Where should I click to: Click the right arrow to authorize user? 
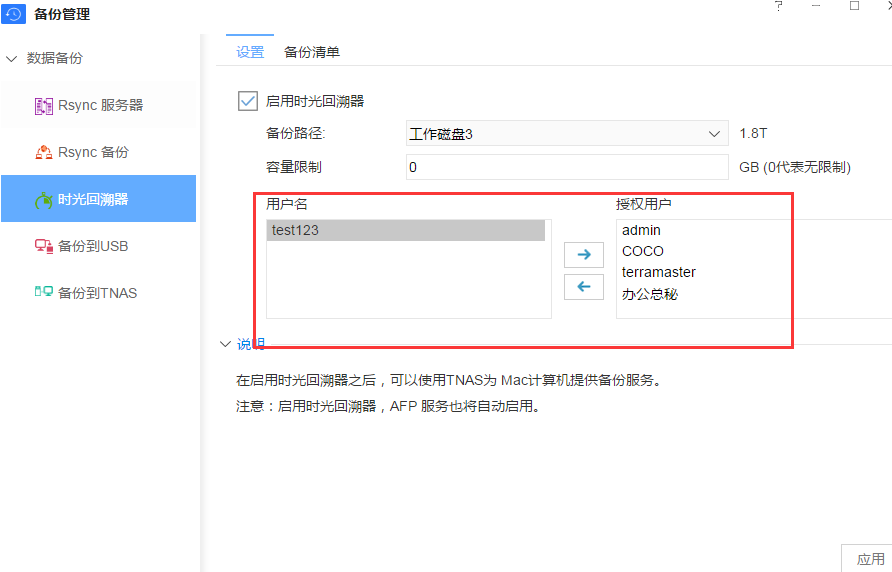584,255
